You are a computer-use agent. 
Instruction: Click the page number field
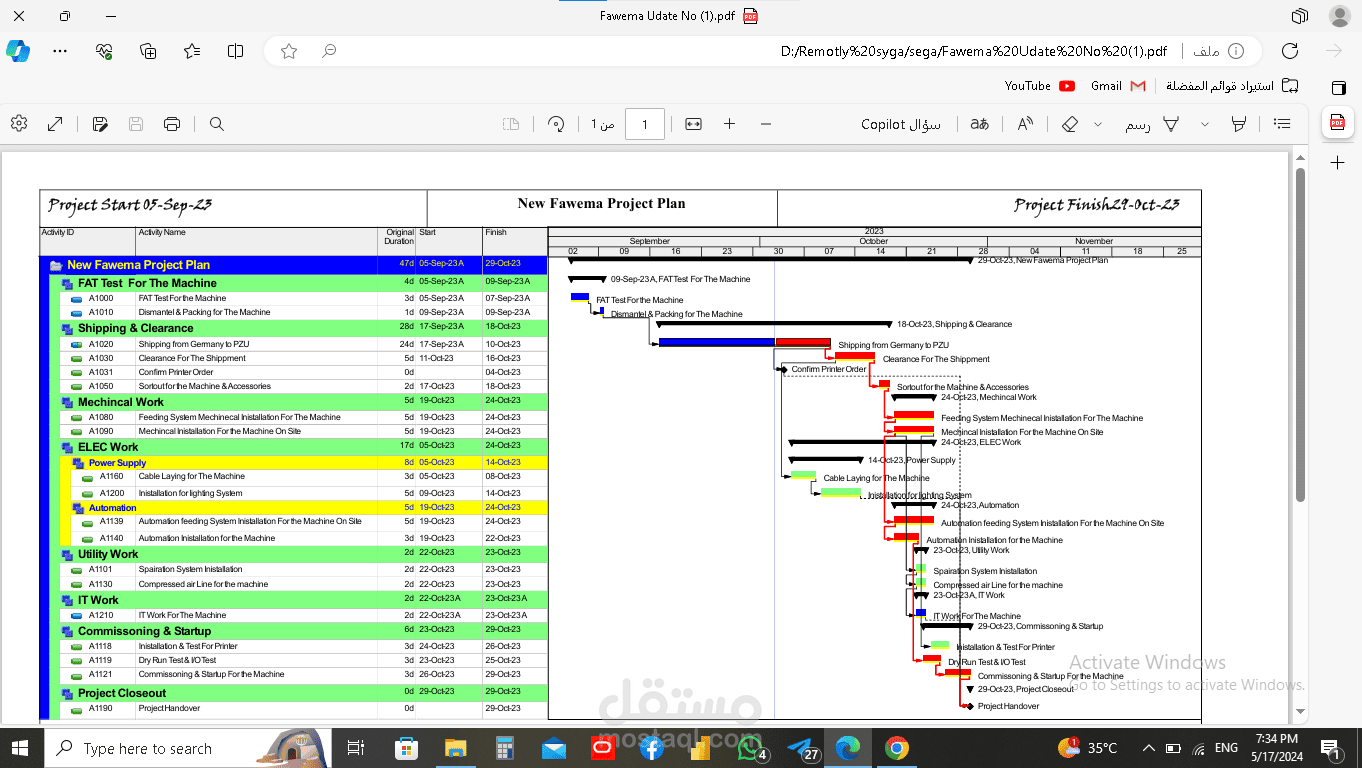tap(645, 124)
